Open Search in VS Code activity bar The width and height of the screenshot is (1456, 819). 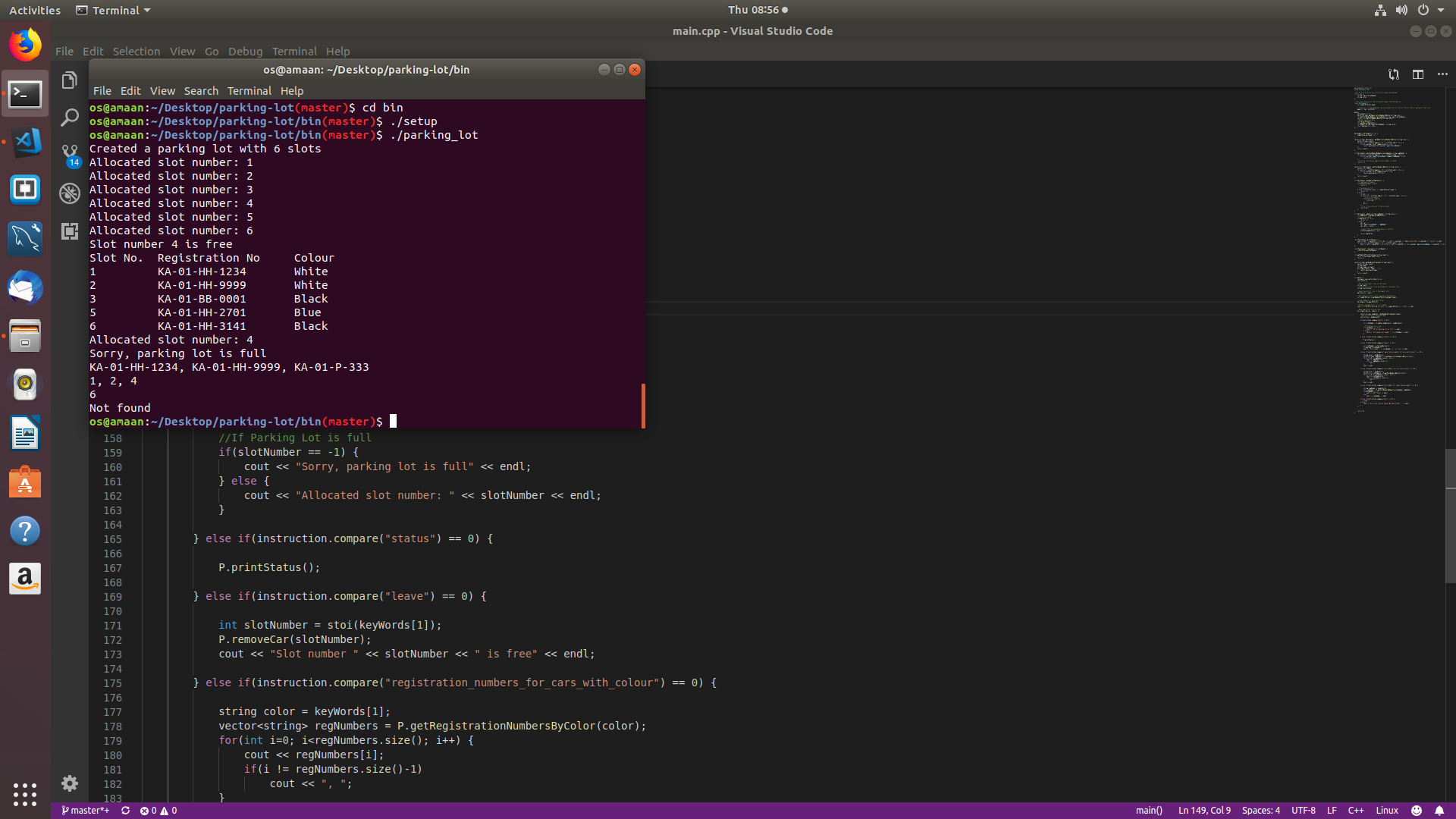pos(69,118)
